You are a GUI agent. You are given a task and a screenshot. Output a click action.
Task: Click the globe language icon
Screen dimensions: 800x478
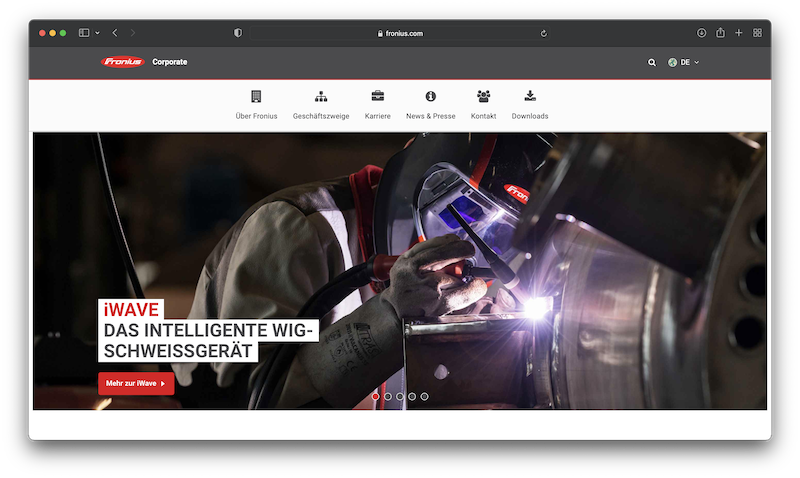click(672, 62)
